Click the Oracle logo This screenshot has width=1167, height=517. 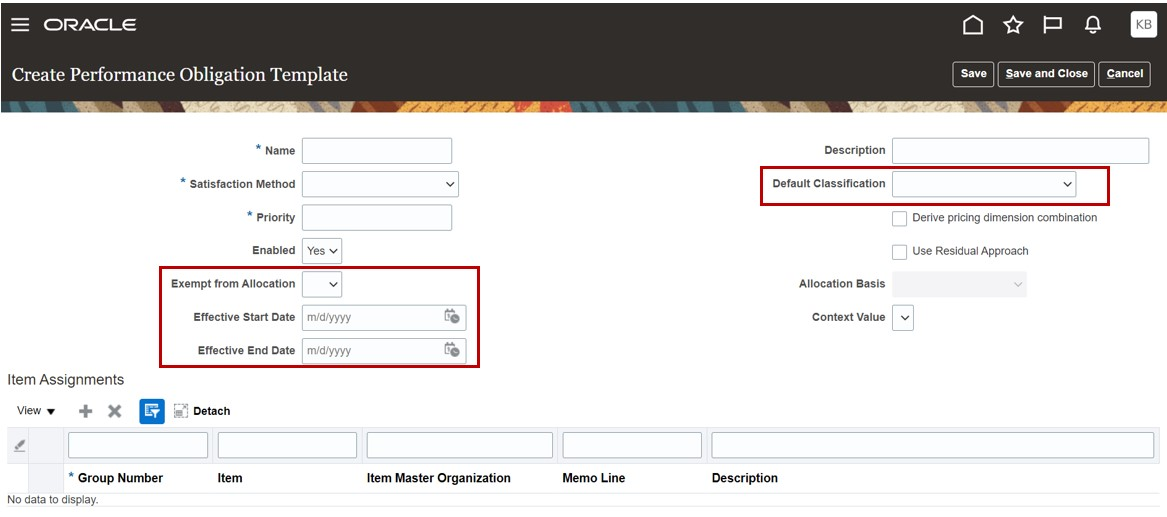90,25
